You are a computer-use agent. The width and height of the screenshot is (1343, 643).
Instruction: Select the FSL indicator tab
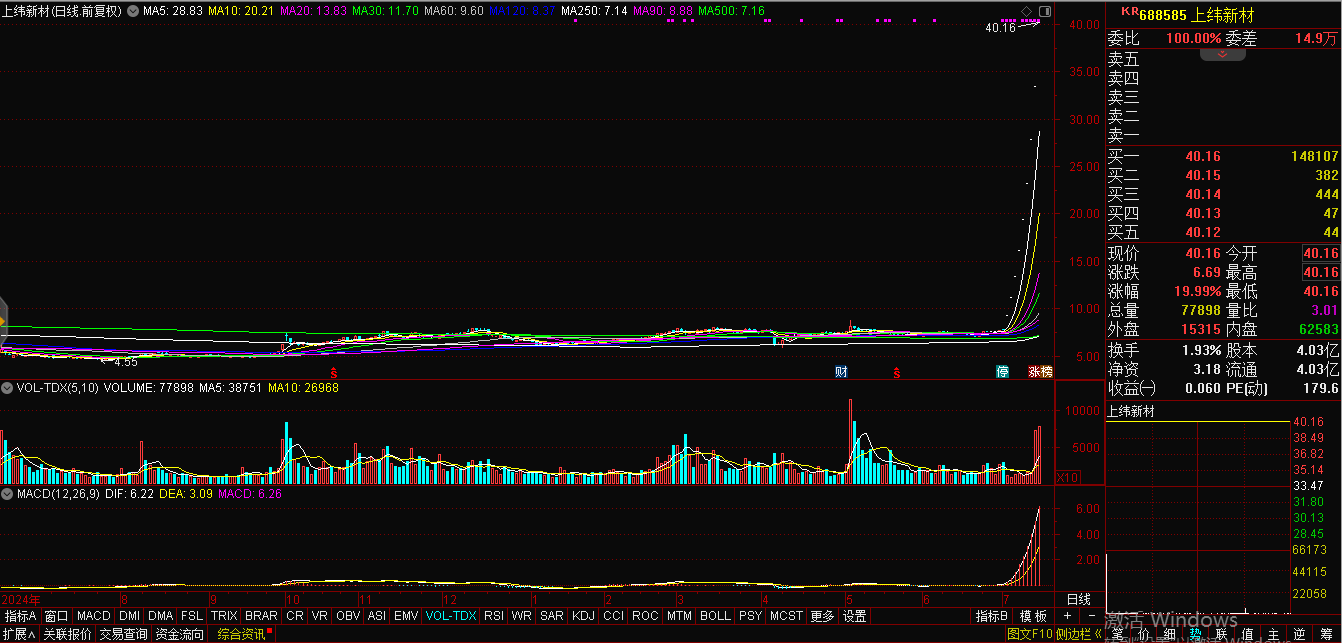click(x=192, y=616)
